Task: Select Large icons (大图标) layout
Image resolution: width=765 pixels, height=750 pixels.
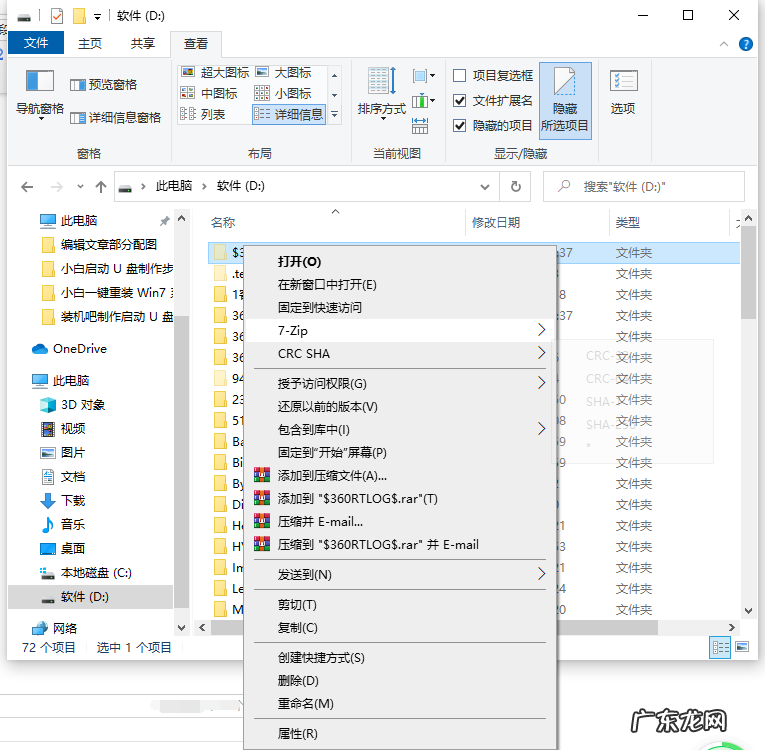Action: (283, 73)
